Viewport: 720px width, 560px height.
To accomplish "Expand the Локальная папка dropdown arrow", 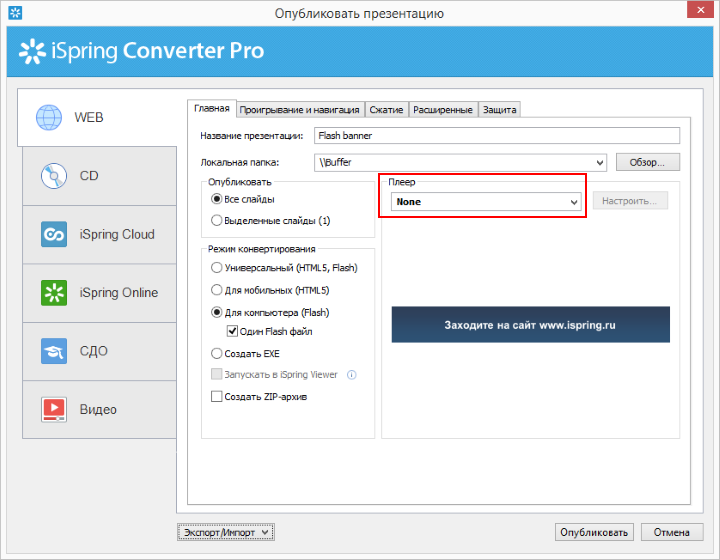I will tap(600, 162).
